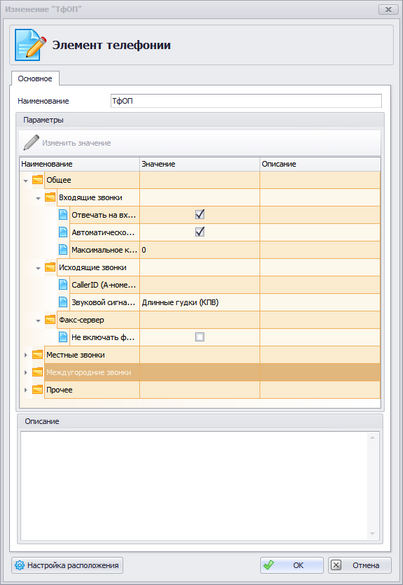This screenshot has width=403, height=585.
Task: Click the value 0 of Максимальное к…
Action: (x=144, y=250)
